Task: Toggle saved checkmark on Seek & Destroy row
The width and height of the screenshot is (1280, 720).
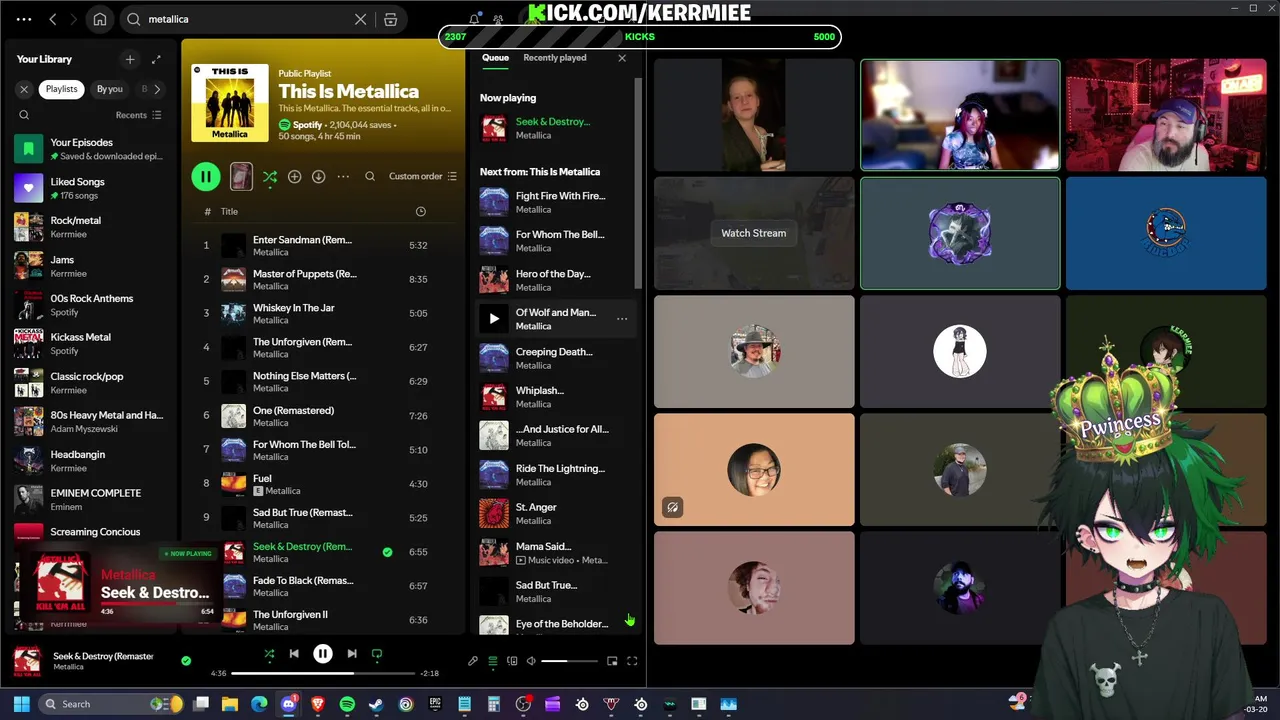Action: (x=387, y=552)
